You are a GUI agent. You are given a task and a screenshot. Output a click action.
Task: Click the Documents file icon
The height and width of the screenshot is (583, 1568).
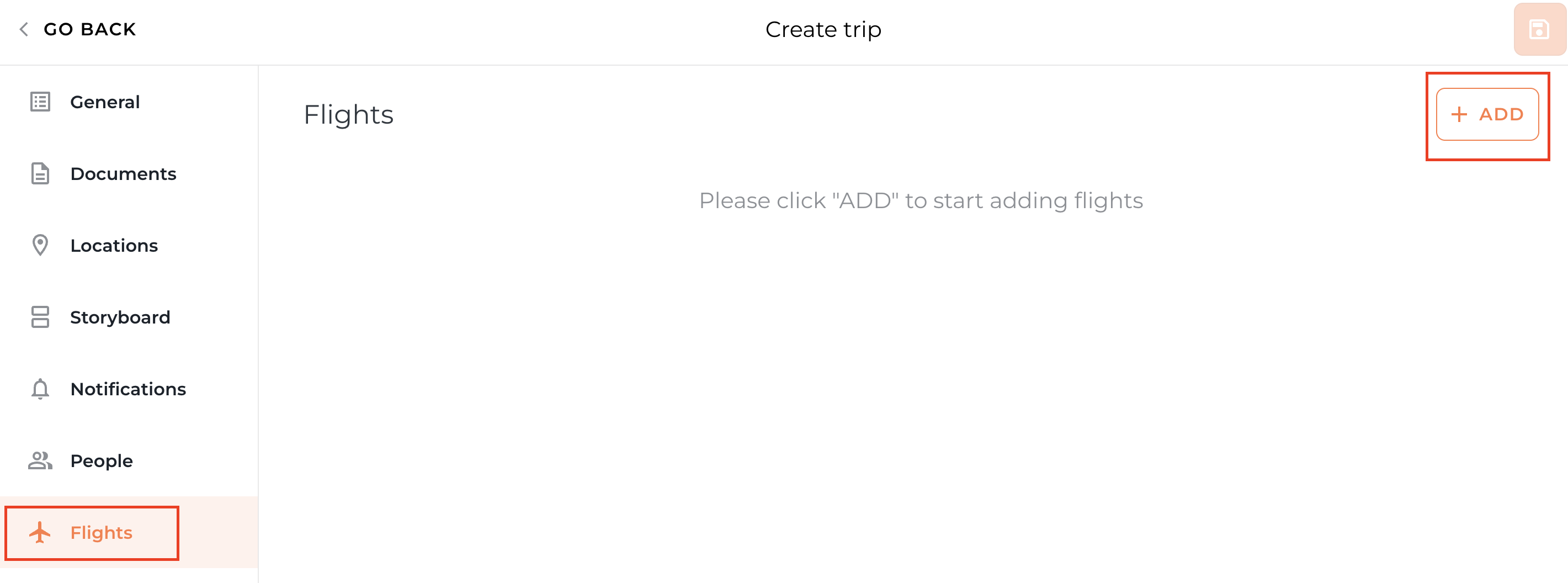point(40,173)
